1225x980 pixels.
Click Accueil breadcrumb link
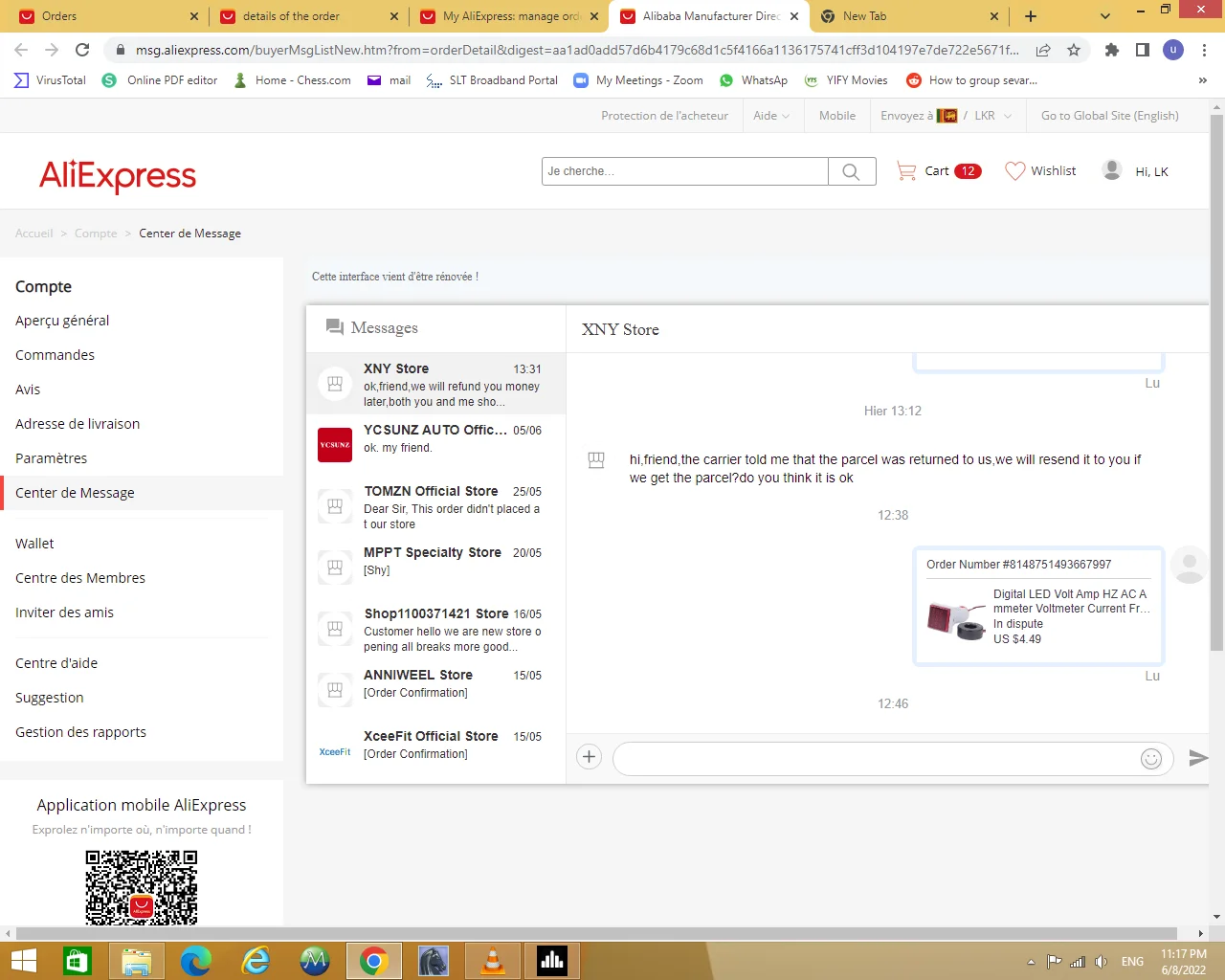click(34, 234)
